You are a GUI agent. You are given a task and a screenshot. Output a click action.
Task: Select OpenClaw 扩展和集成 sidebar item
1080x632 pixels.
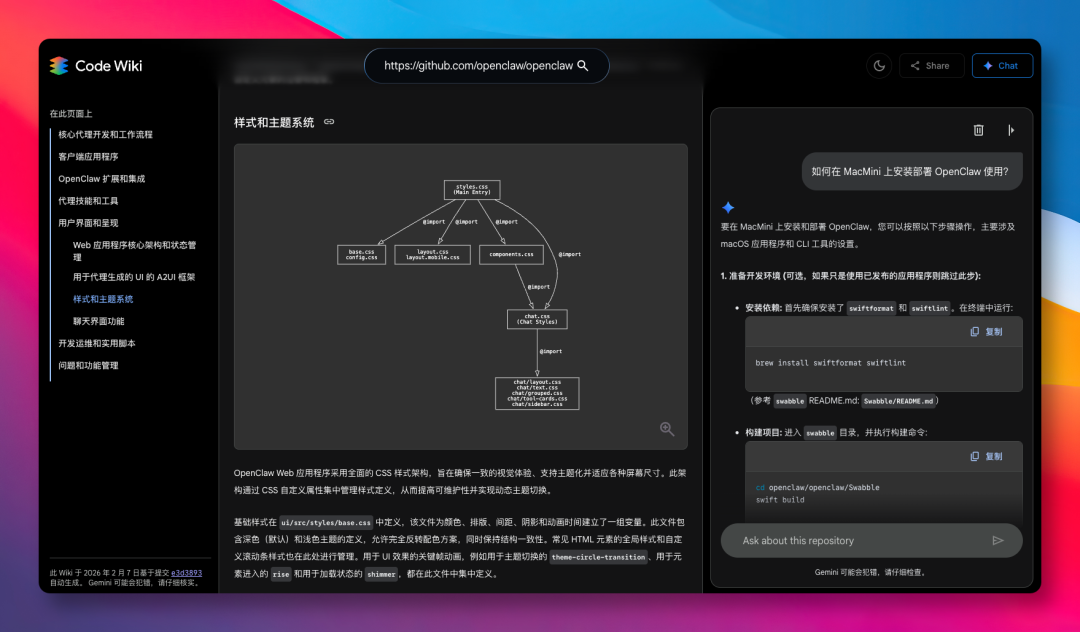[101, 178]
